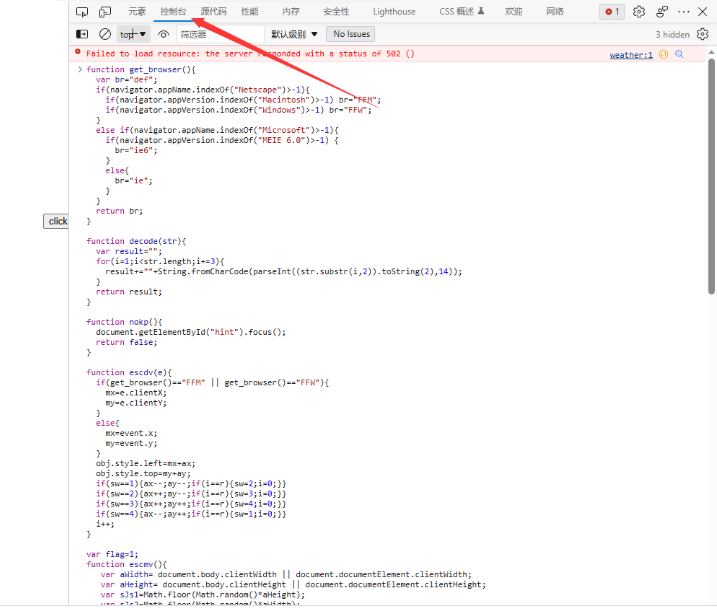Open DevTools settings gear in top bar
Screen dimensions: 717x608
639,12
